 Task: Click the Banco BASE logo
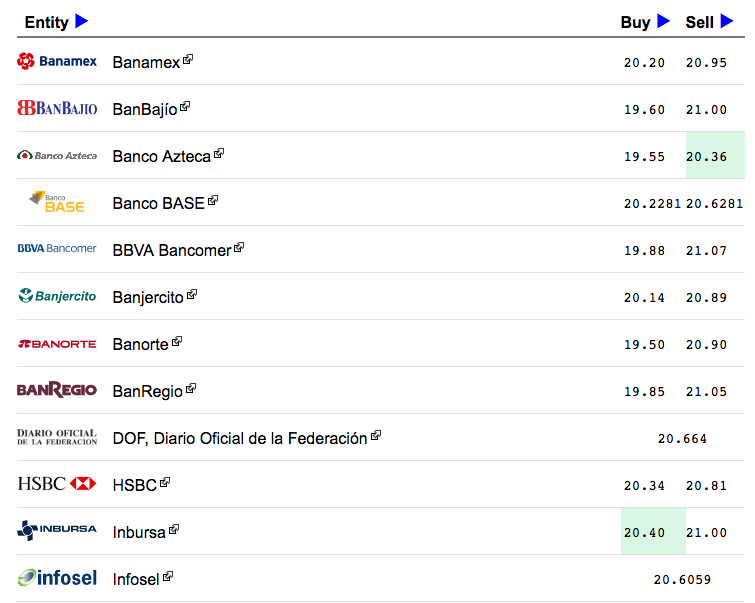[x=57, y=202]
